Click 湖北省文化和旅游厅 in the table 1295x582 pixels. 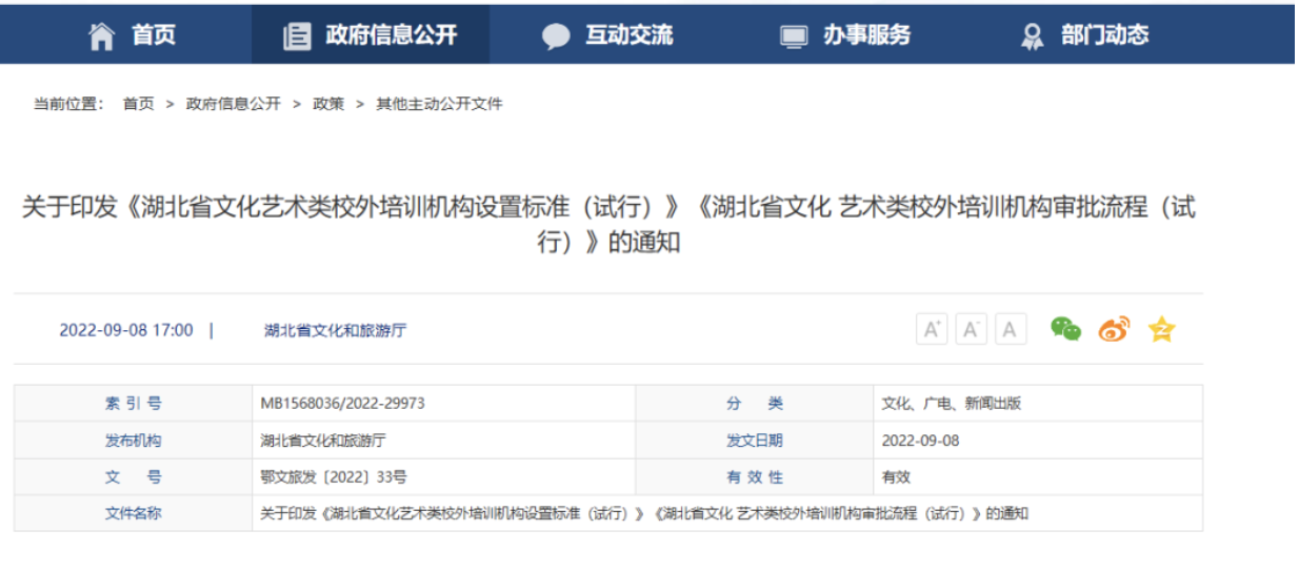click(x=322, y=441)
